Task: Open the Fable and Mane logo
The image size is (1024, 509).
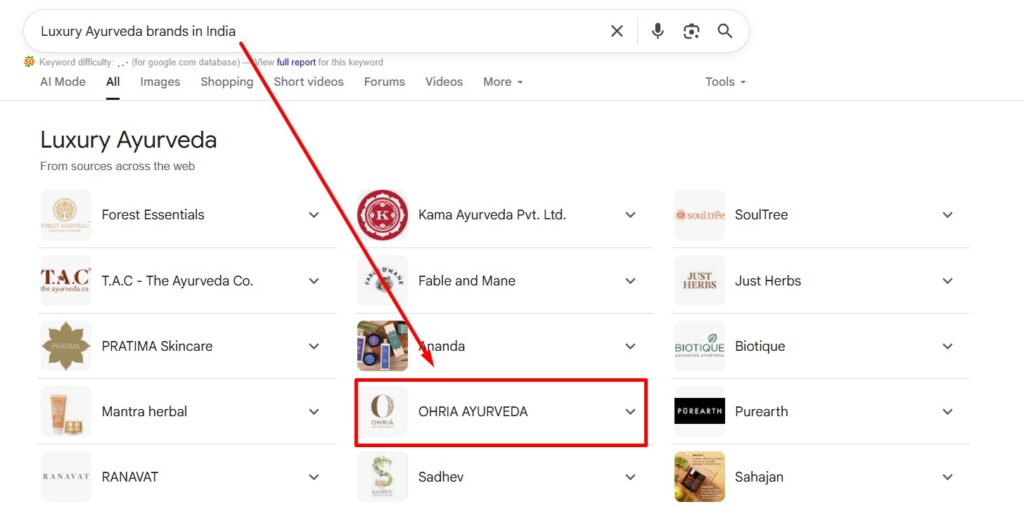Action: [x=383, y=280]
